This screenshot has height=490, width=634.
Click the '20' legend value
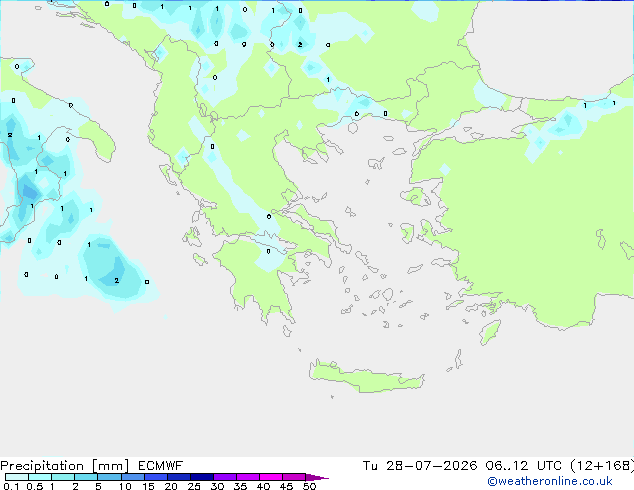(x=171, y=486)
